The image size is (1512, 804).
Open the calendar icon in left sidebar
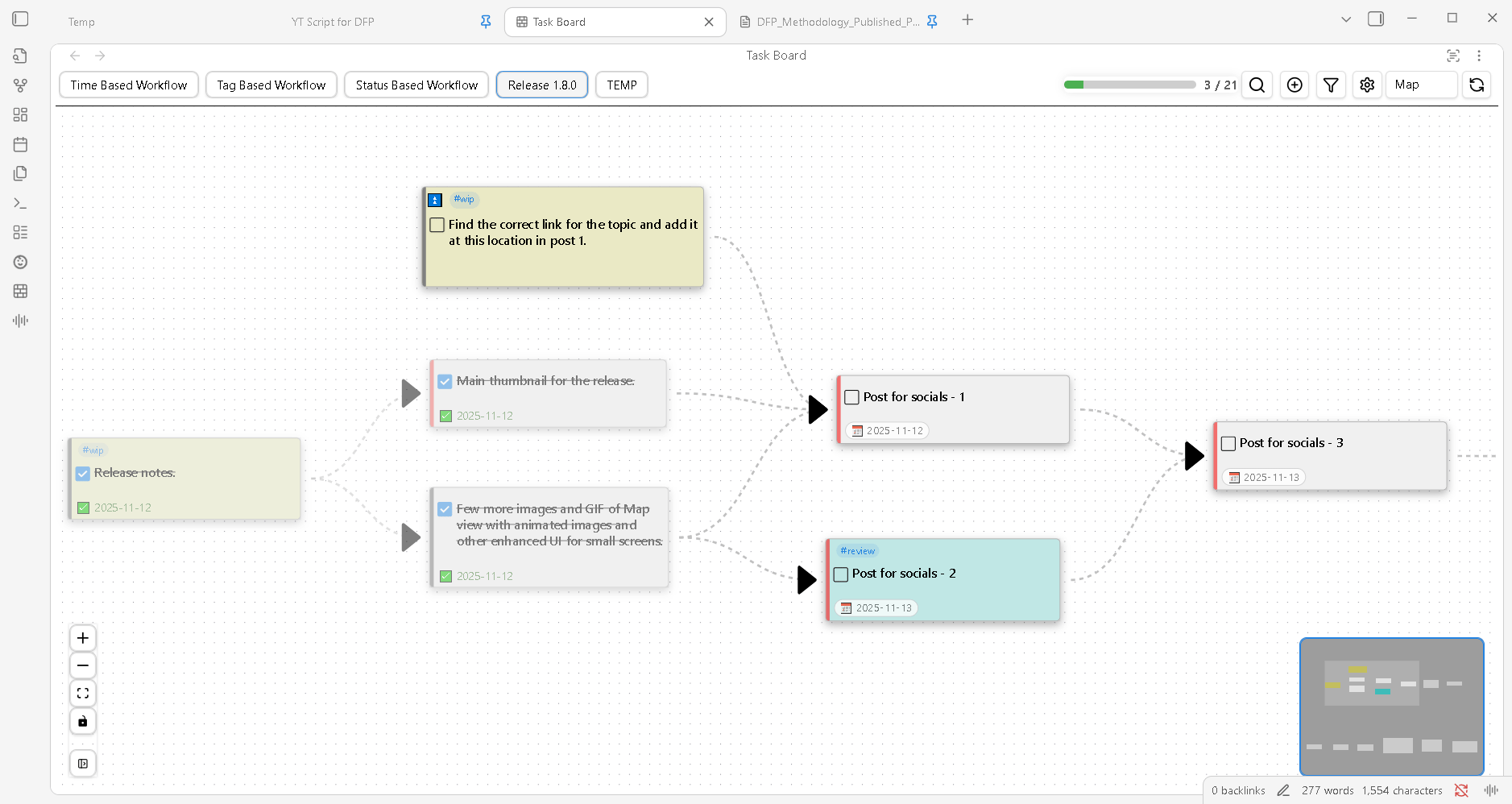[x=21, y=145]
